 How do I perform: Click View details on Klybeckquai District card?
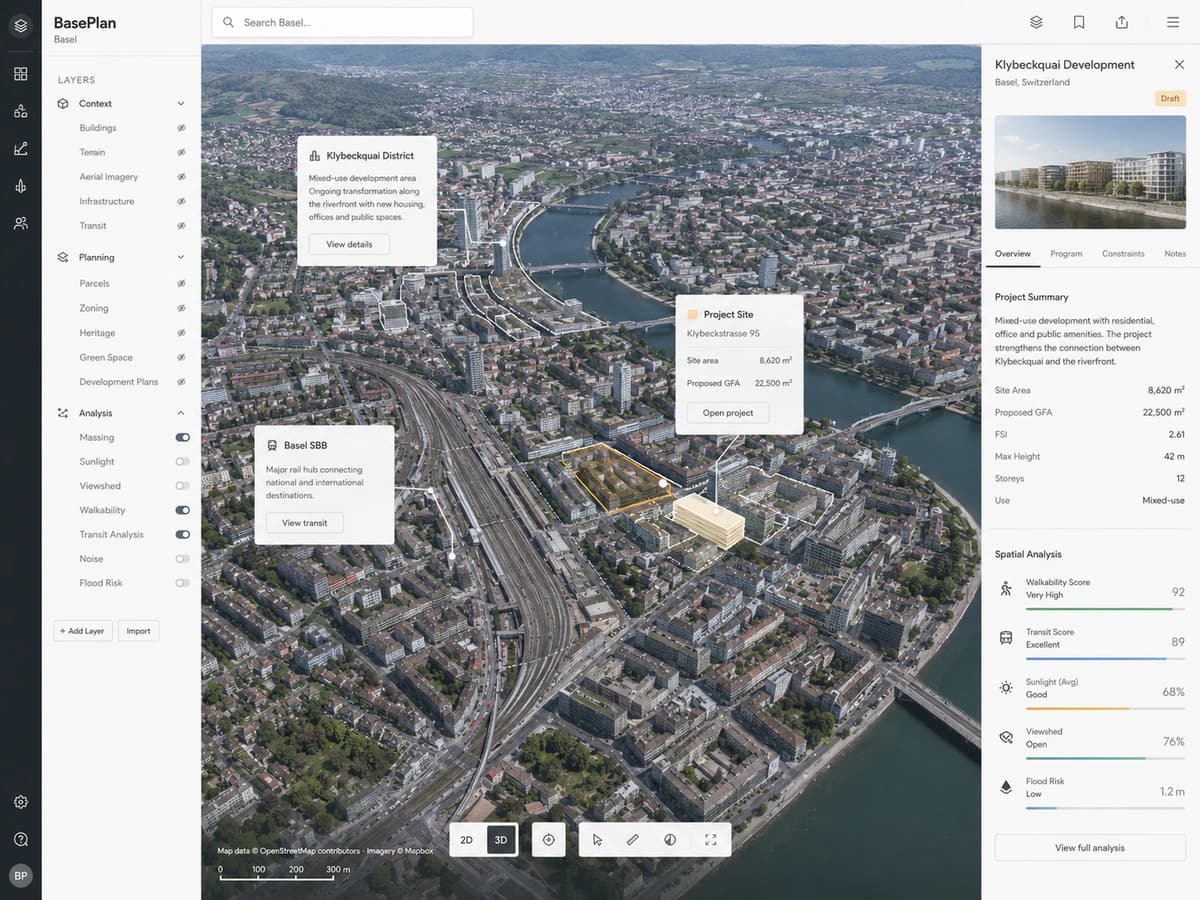349,244
